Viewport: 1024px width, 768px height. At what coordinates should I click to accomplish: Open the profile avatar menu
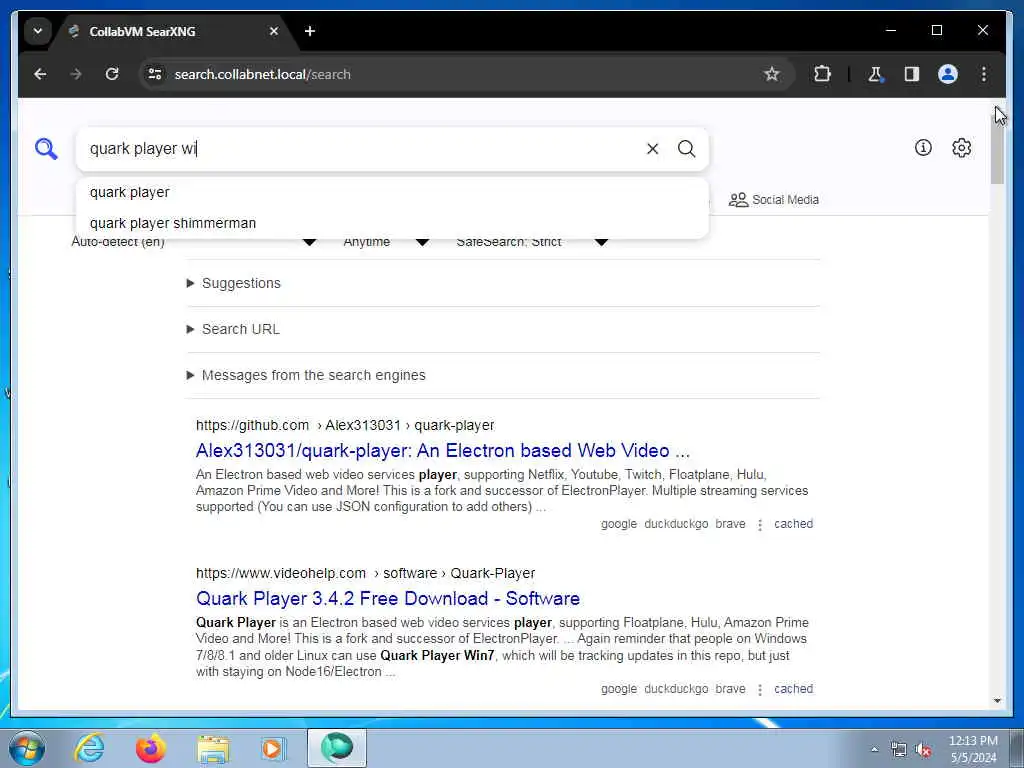coord(948,74)
